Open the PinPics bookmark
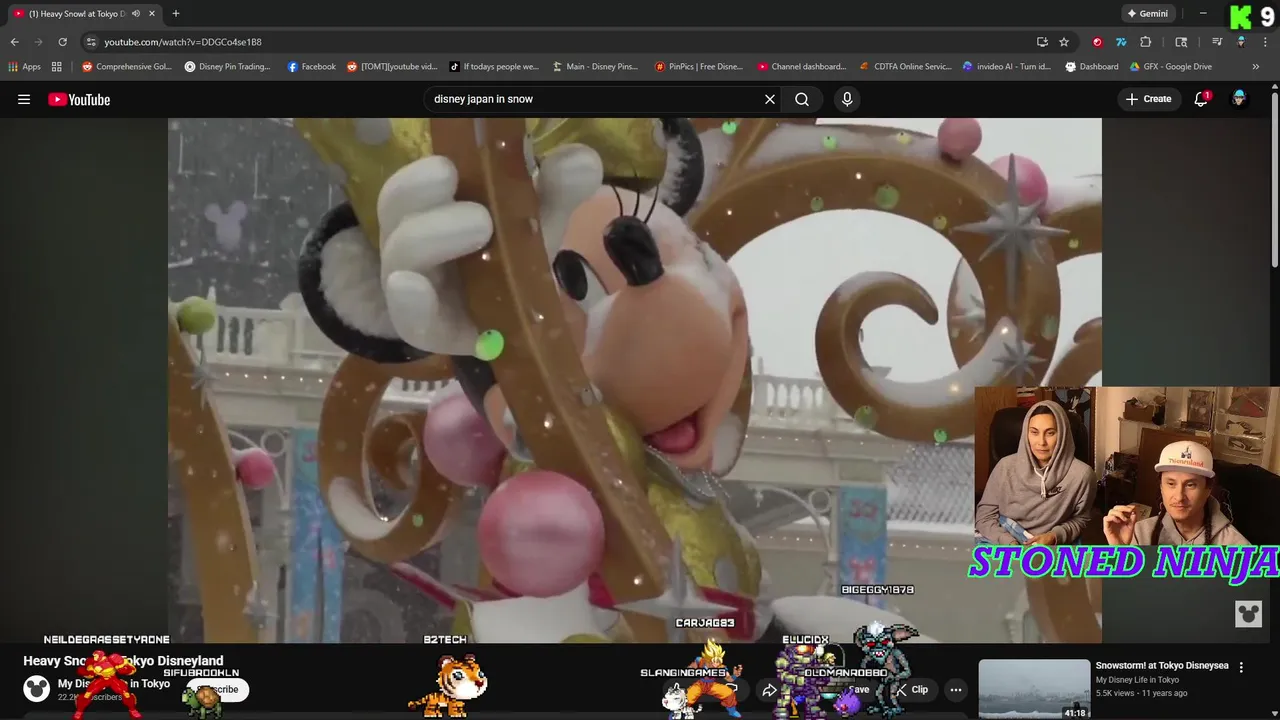The image size is (1280, 720). click(699, 67)
